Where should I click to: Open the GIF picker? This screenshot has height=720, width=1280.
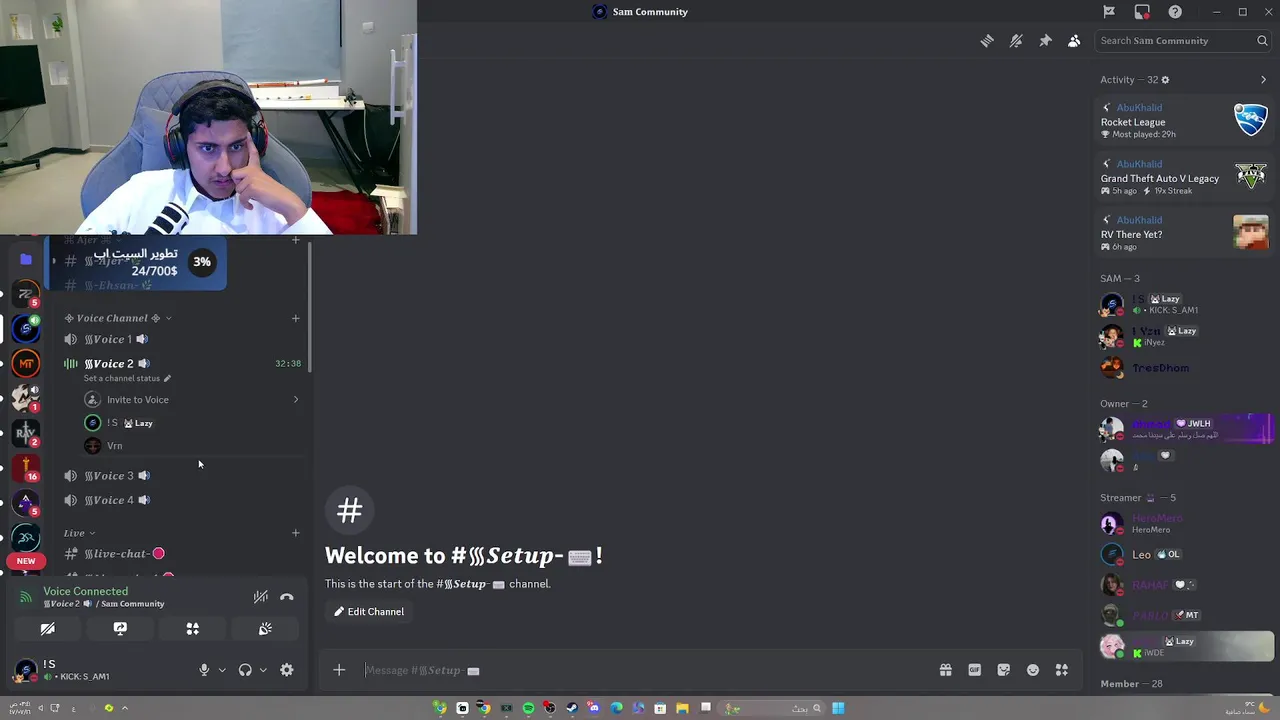tap(974, 670)
